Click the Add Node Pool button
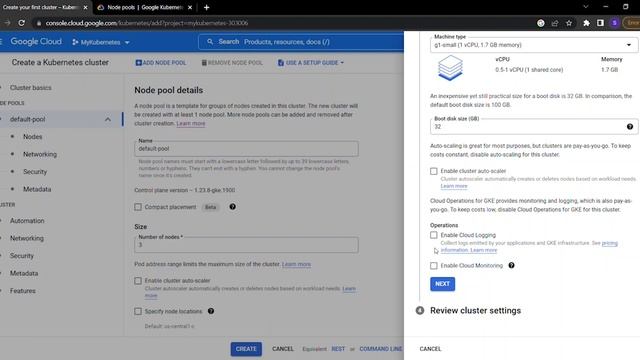 click(x=161, y=63)
